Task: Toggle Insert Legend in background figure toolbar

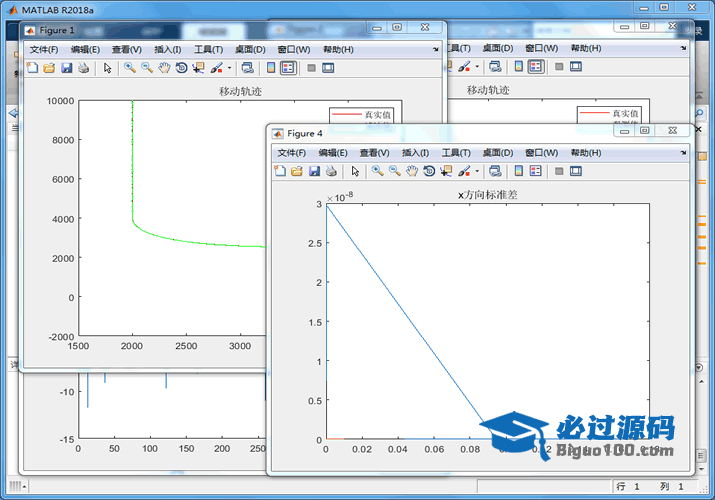Action: 536,67
